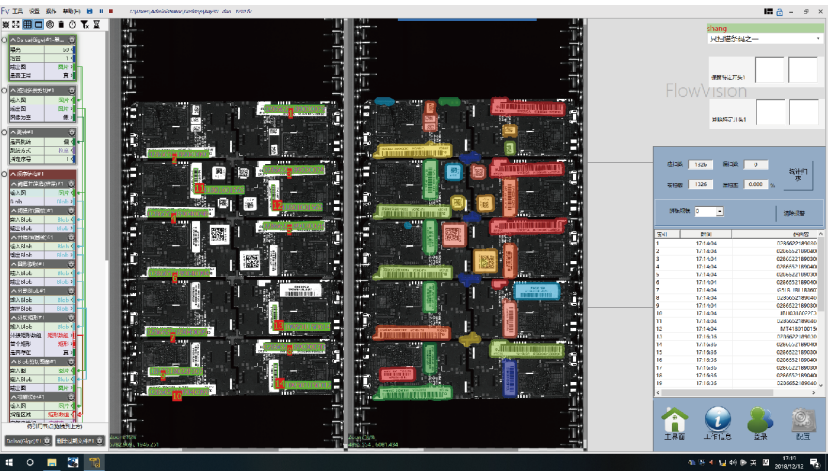The width and height of the screenshot is (830, 476).
Task: Click the button right of the 0 combo box
Action: coord(794,213)
